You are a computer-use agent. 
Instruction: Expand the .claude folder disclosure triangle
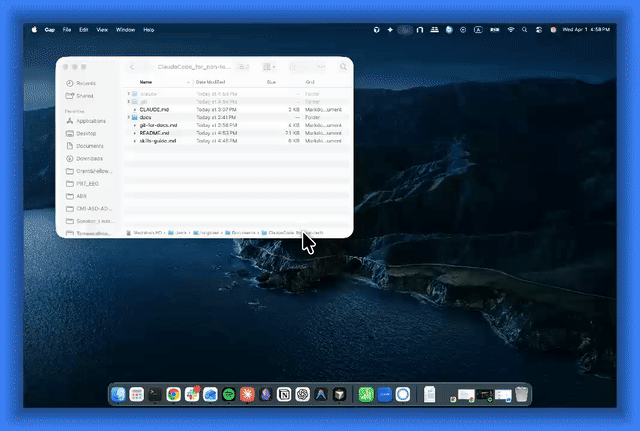pos(129,94)
